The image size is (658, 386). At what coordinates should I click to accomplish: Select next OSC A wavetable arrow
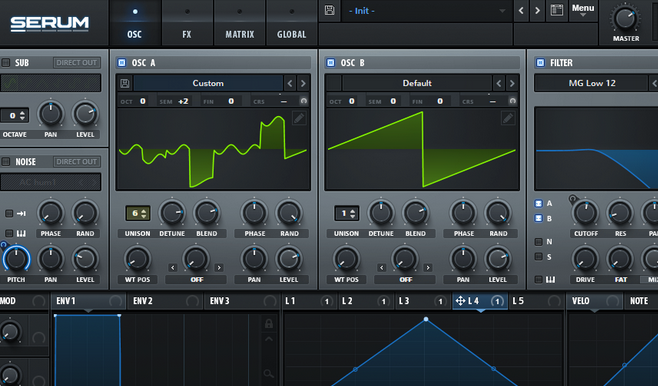(303, 83)
